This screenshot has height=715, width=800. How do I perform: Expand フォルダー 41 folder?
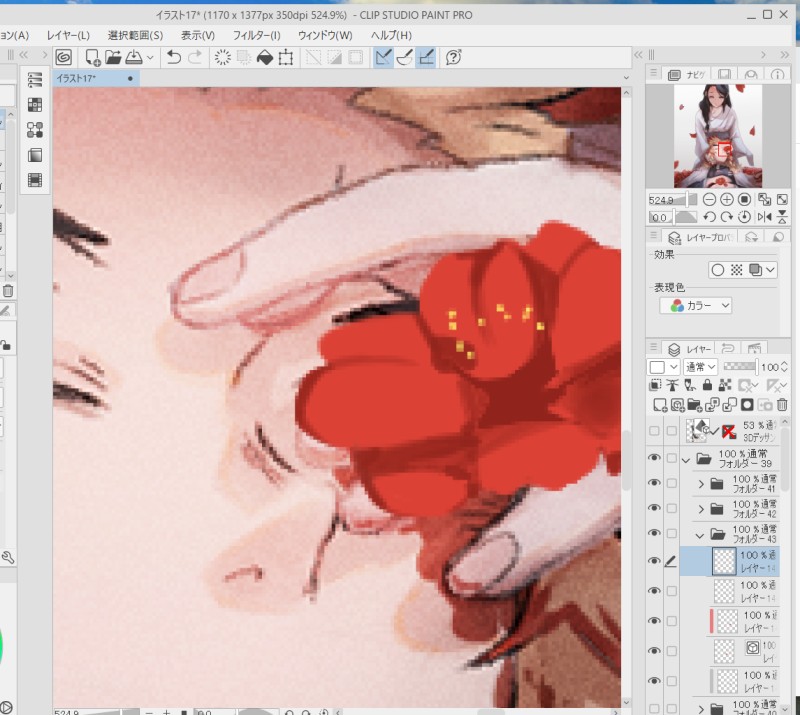pyautogui.click(x=701, y=484)
